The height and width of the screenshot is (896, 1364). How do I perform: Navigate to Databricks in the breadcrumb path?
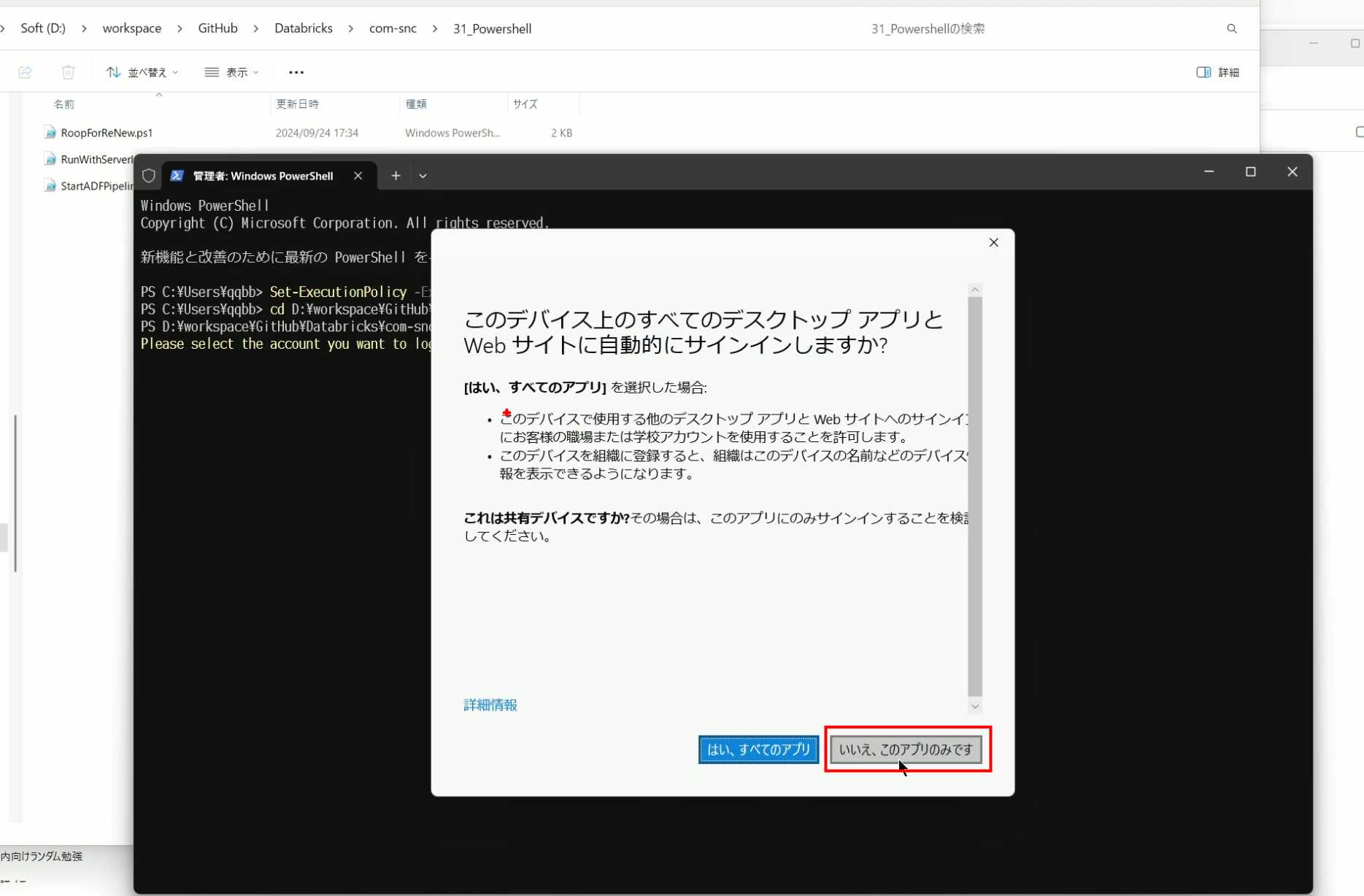[x=304, y=28]
